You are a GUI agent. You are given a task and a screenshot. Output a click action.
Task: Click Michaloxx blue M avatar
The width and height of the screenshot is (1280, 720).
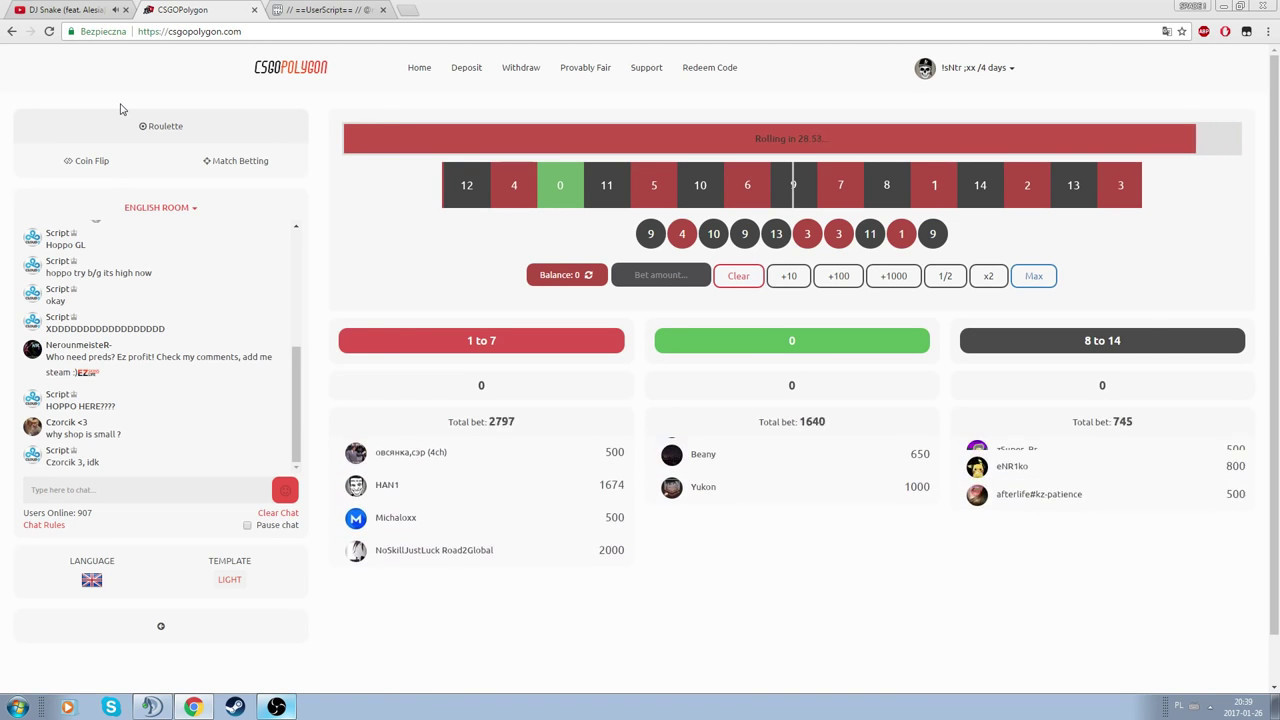pyautogui.click(x=356, y=518)
